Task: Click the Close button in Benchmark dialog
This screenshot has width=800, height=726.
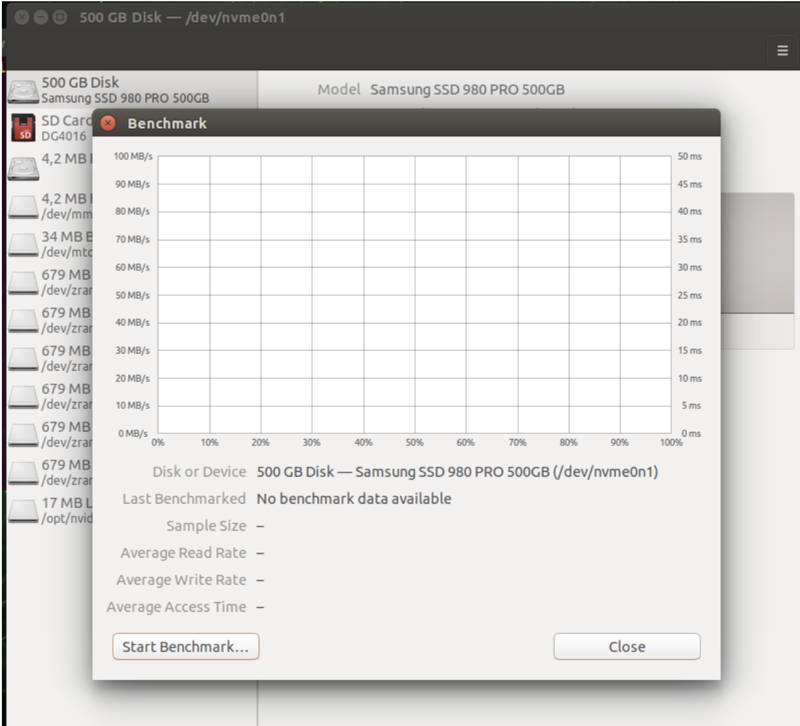Action: [627, 646]
